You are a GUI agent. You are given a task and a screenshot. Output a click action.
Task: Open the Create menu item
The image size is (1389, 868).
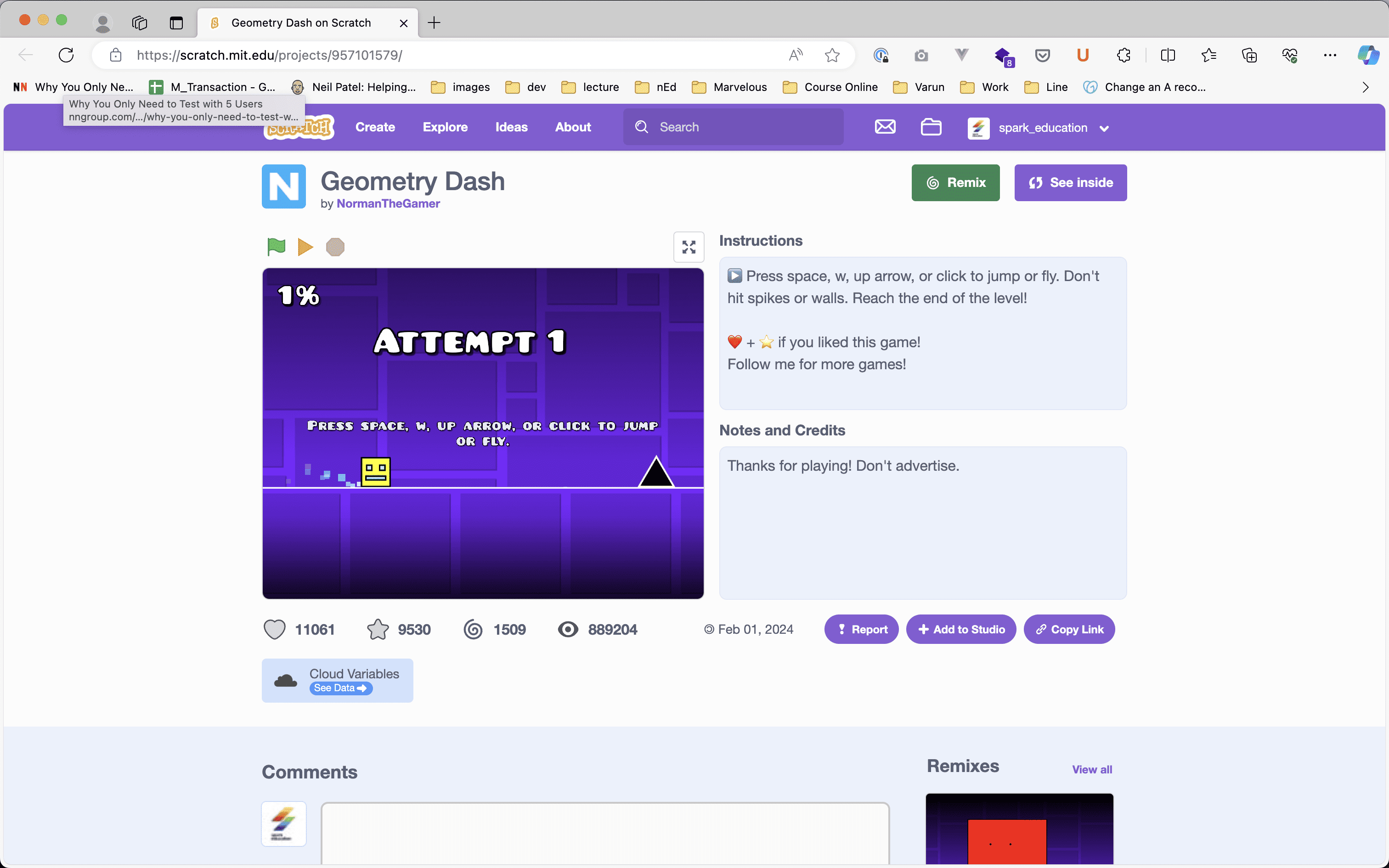coord(375,127)
